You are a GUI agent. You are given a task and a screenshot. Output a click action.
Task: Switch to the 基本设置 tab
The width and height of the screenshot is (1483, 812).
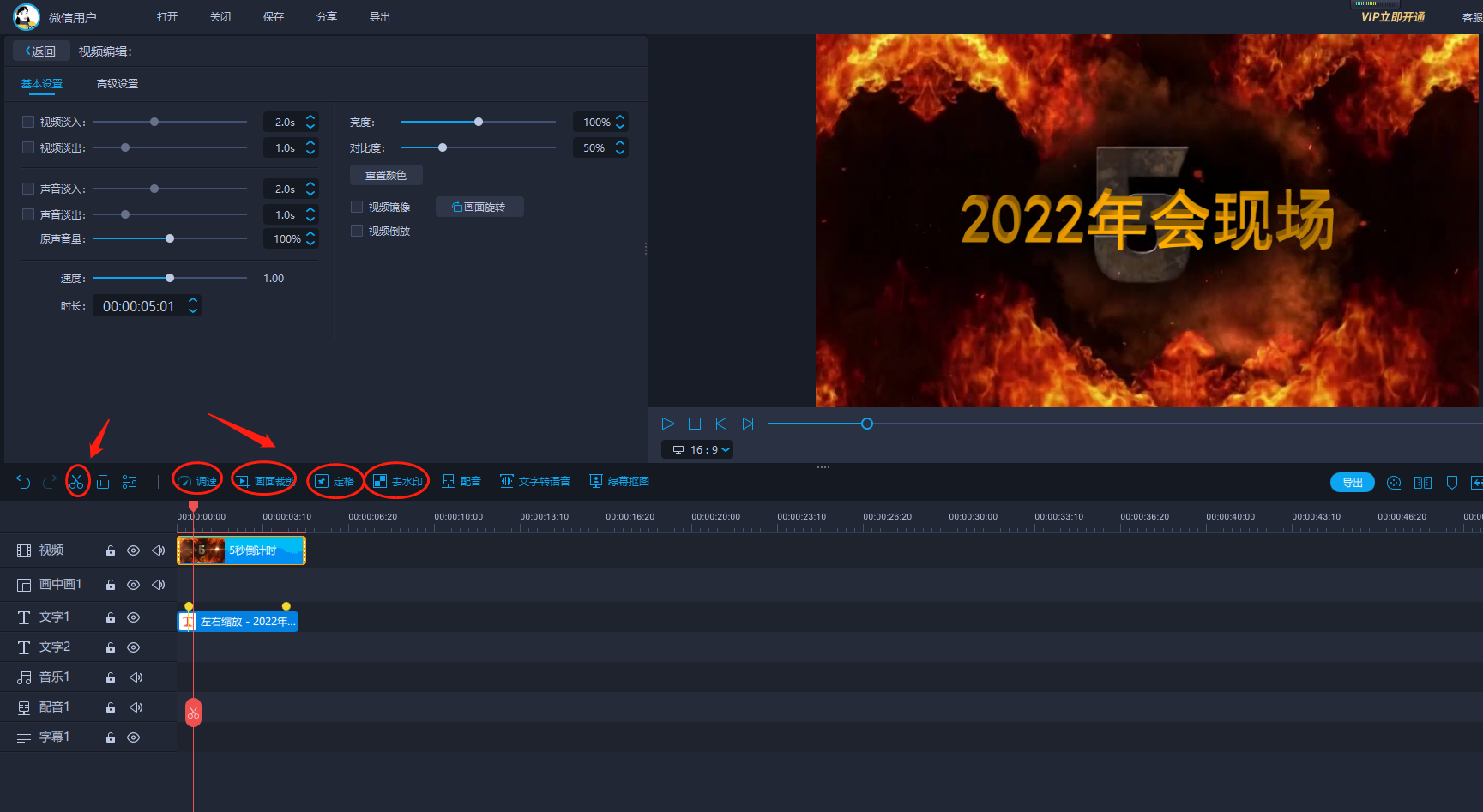pyautogui.click(x=42, y=83)
